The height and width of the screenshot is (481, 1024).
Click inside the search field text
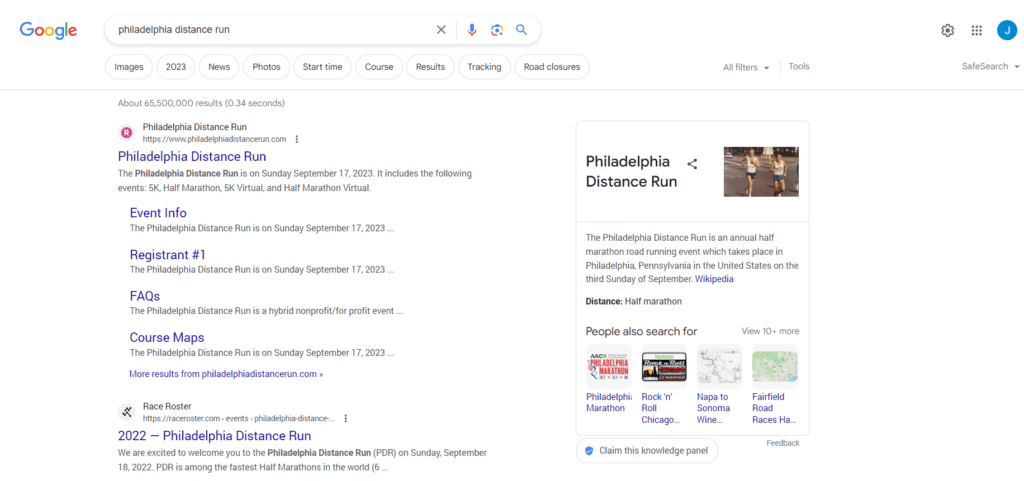[x=174, y=30]
